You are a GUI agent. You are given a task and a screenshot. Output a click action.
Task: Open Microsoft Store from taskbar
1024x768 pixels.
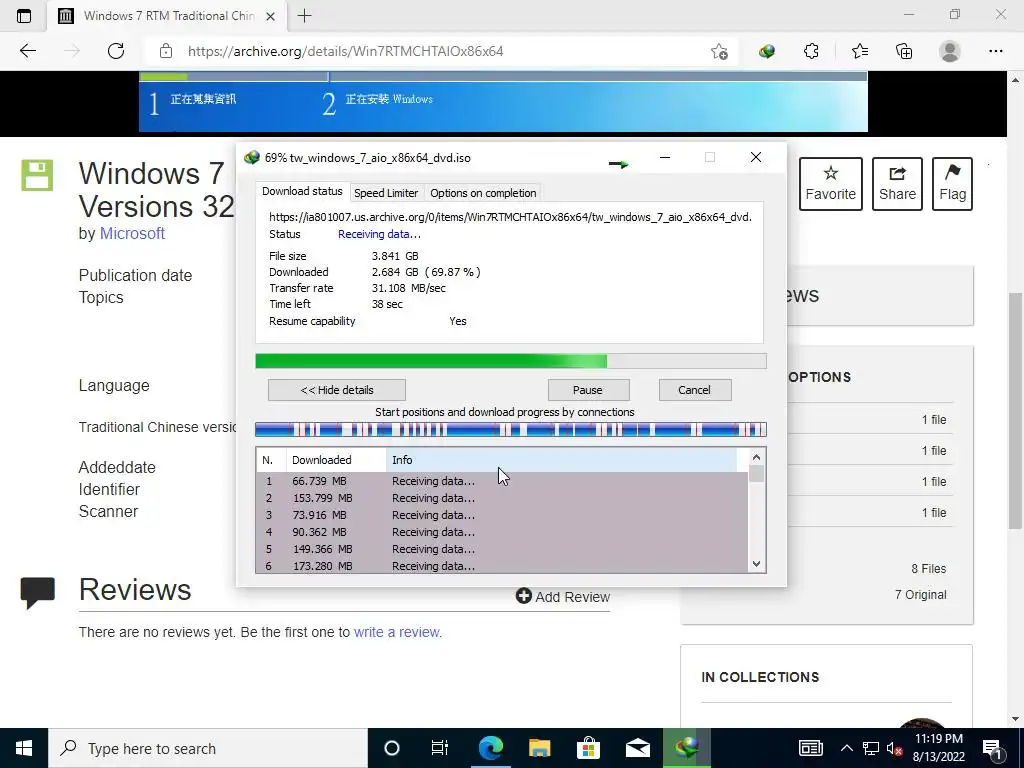[x=588, y=748]
